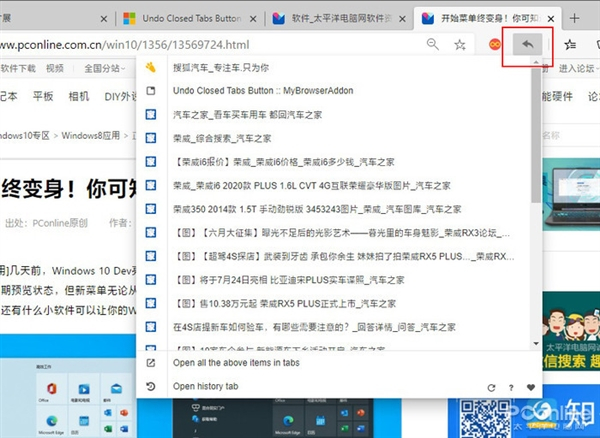The height and width of the screenshot is (438, 600).
Task: Click icon beside Open all items in tabs
Action: coord(151,363)
